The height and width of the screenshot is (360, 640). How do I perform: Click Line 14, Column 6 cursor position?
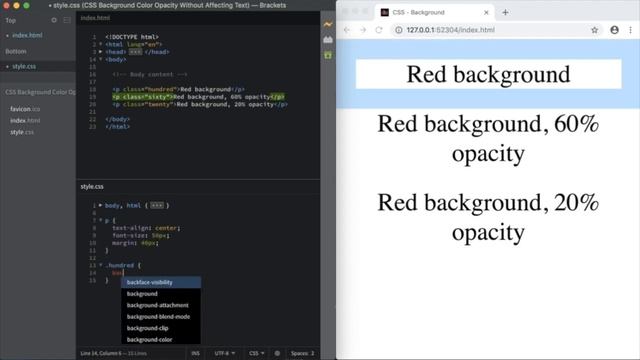click(x=100, y=353)
